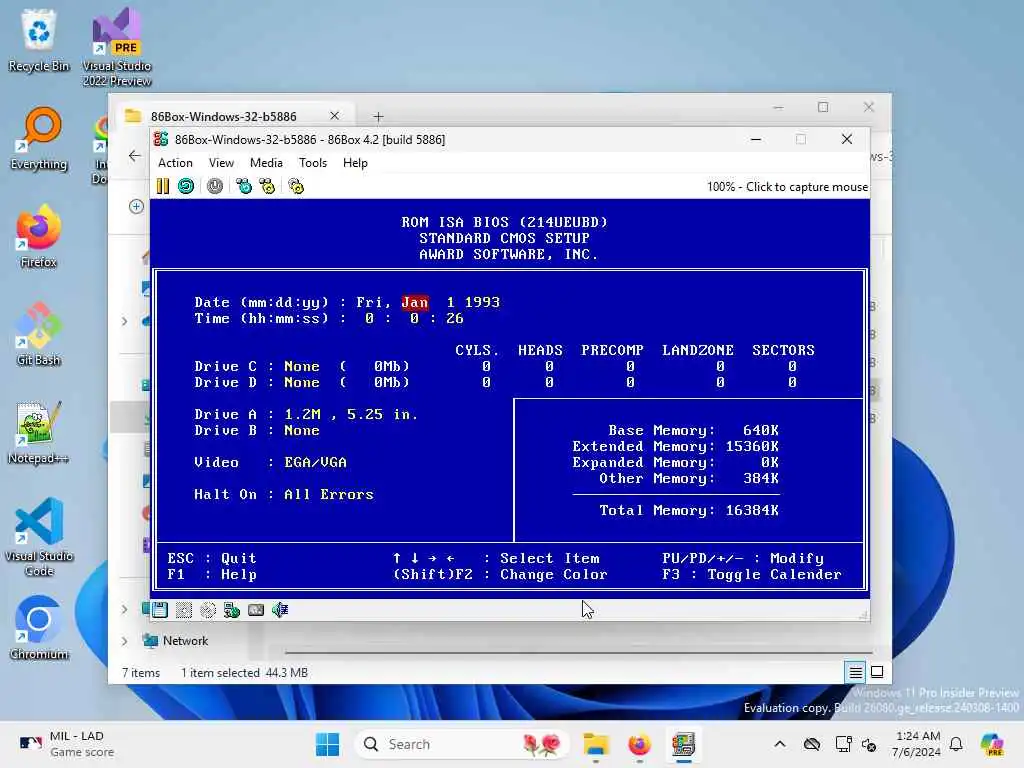Image resolution: width=1024 pixels, height=768 pixels.
Task: Open File Explorer from taskbar
Action: (596, 744)
